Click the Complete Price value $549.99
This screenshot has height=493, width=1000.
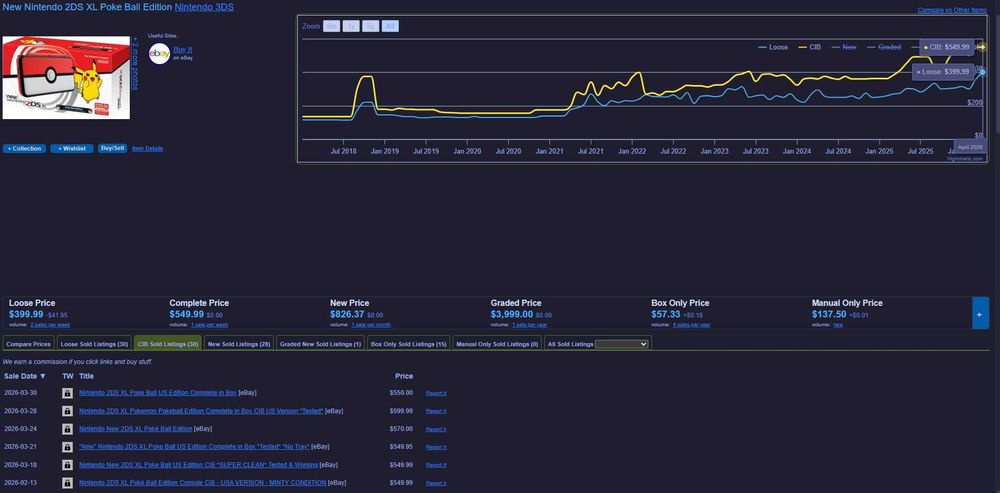pyautogui.click(x=187, y=314)
